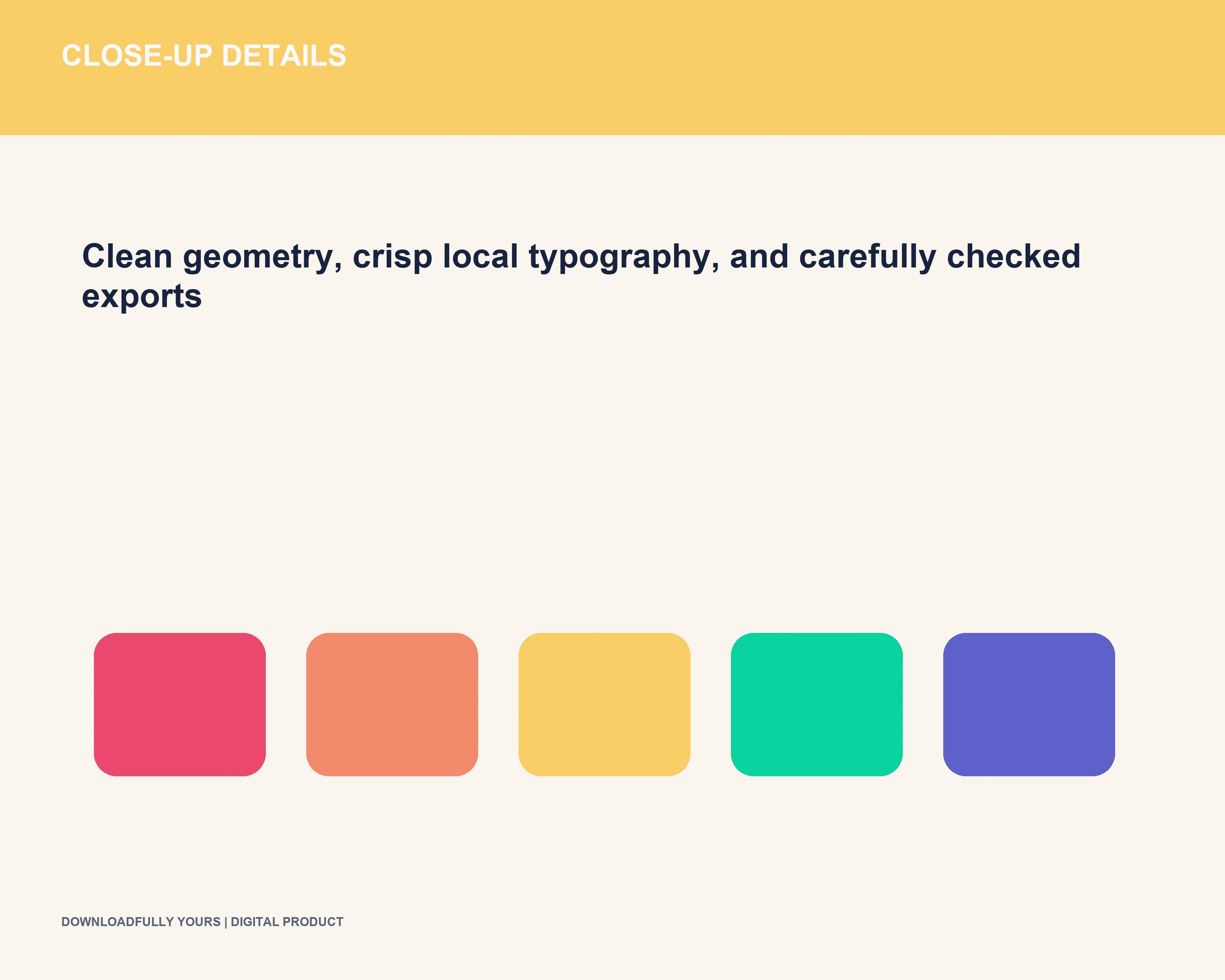1225x980 pixels.
Task: Click DOWNLOADFULLY YOURS footer text
Action: tap(141, 922)
